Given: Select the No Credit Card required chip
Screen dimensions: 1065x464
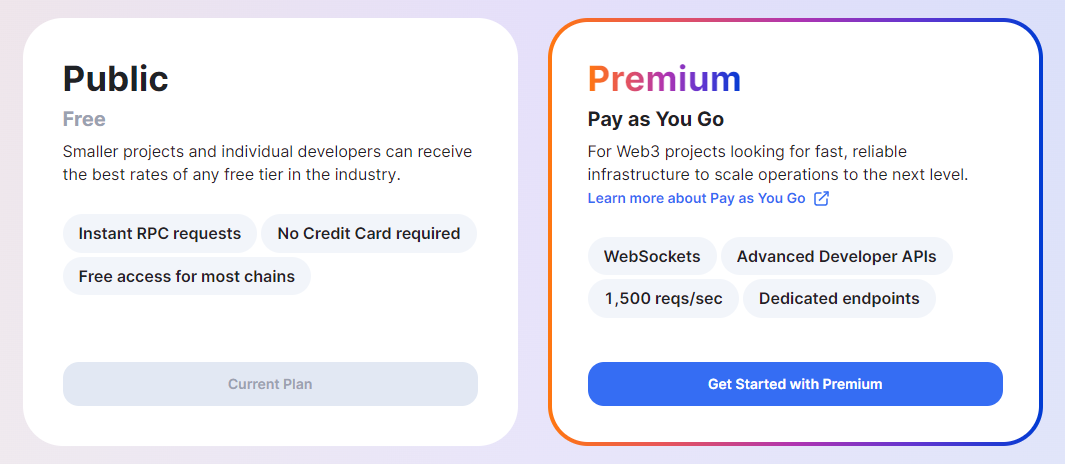Looking at the screenshot, I should tap(369, 234).
